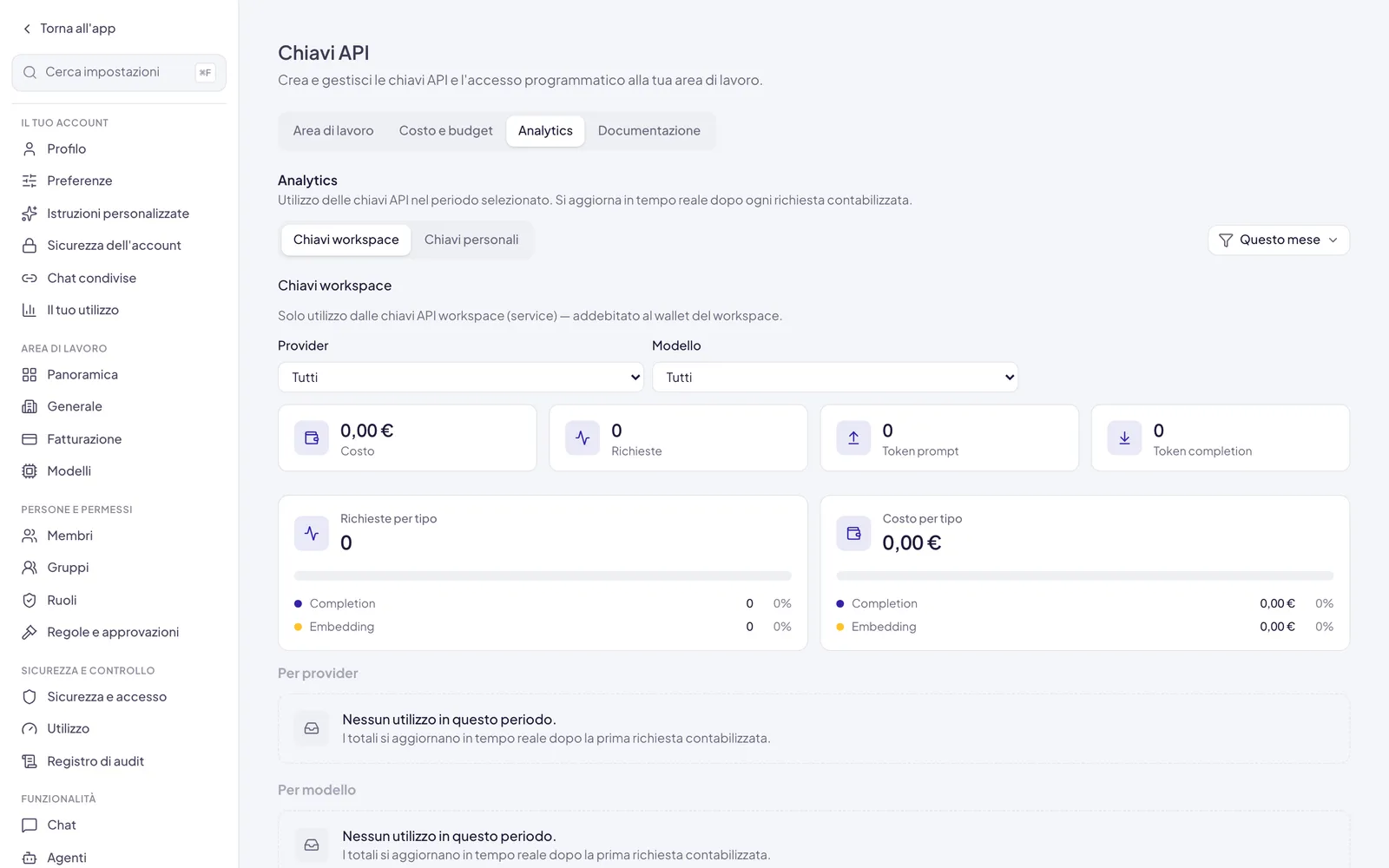Screen dimensions: 1389x868
Task: Click the Cerca impostazioni search field
Action: (119, 73)
